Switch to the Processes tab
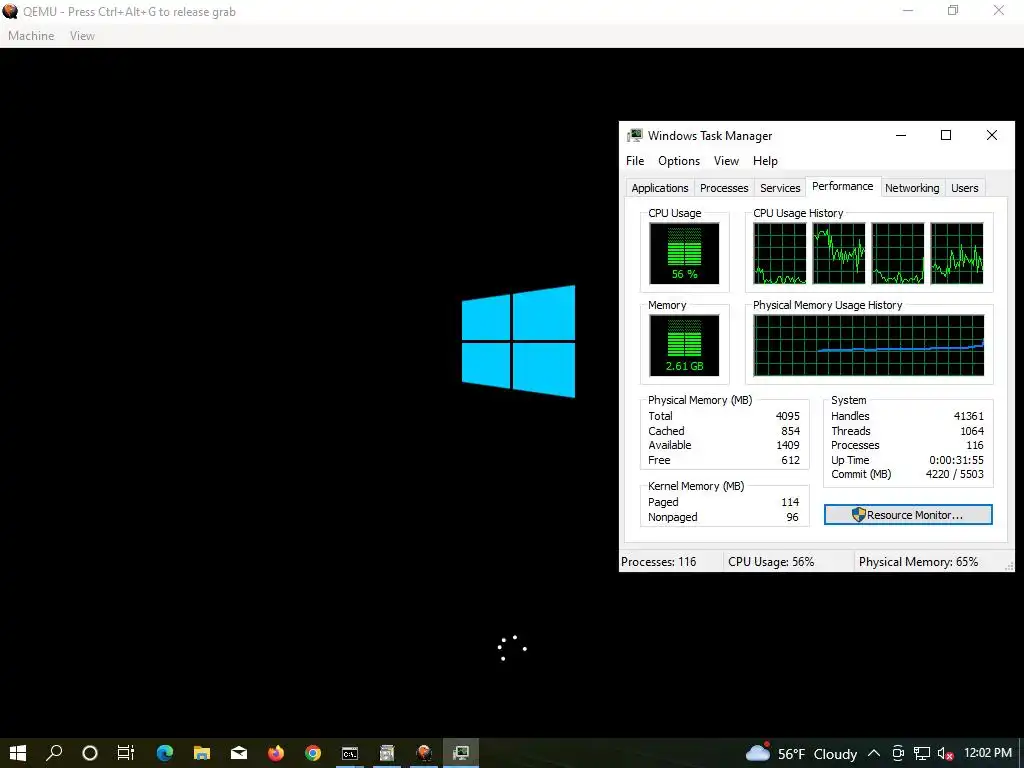This screenshot has width=1024, height=768. tap(724, 188)
